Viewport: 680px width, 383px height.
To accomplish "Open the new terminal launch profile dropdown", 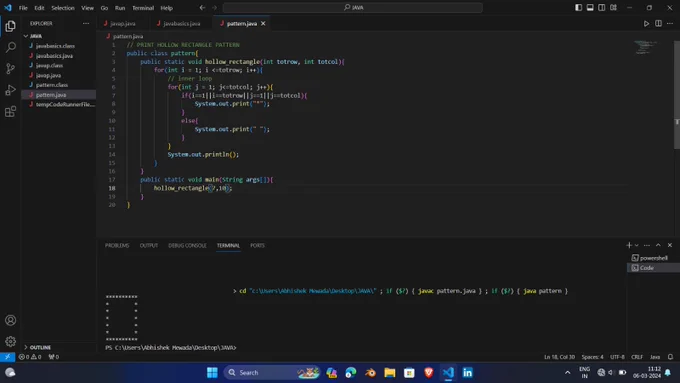I will coord(637,245).
